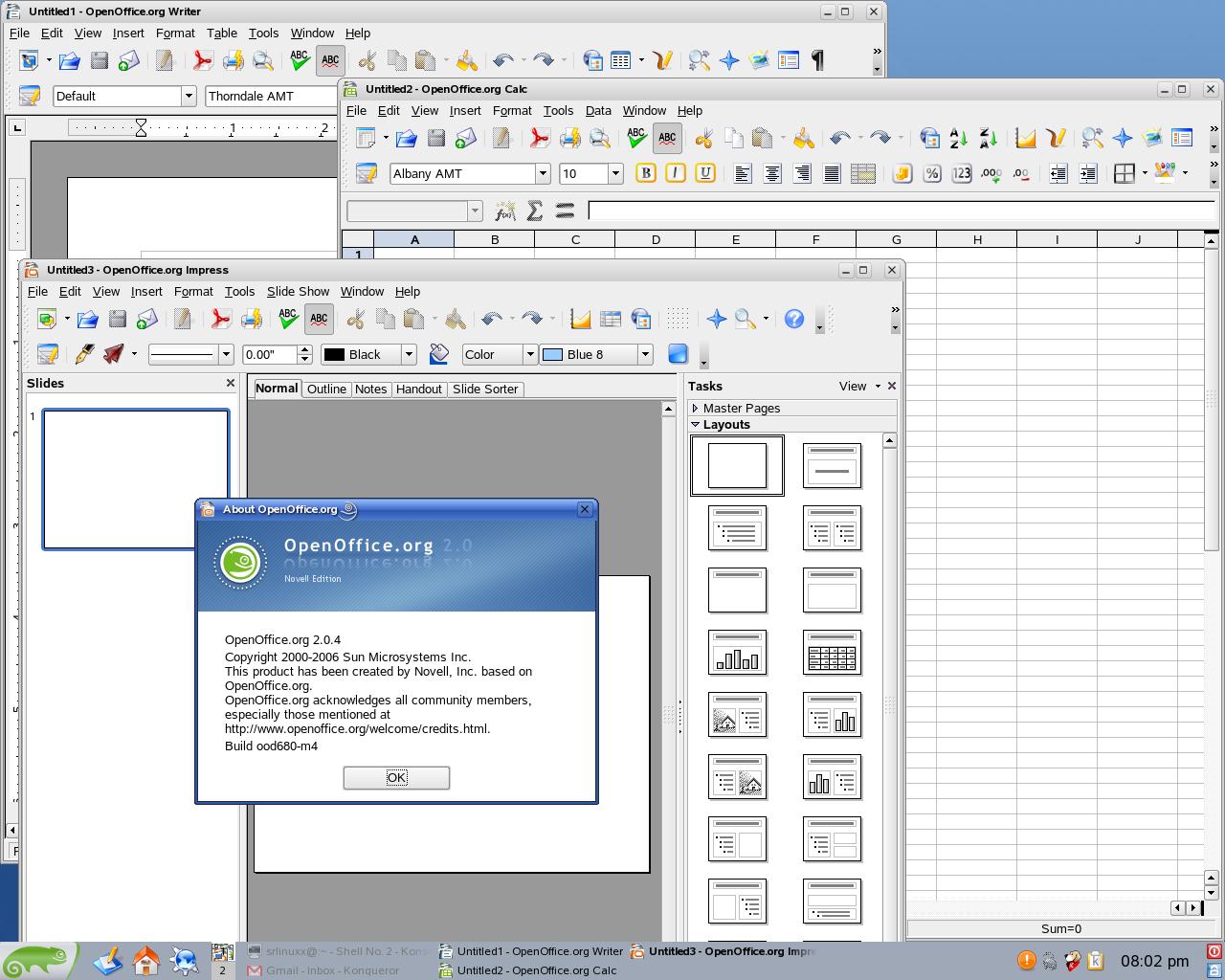This screenshot has height=980, width=1225.
Task: Apply currency number format in Calc
Action: (902, 173)
